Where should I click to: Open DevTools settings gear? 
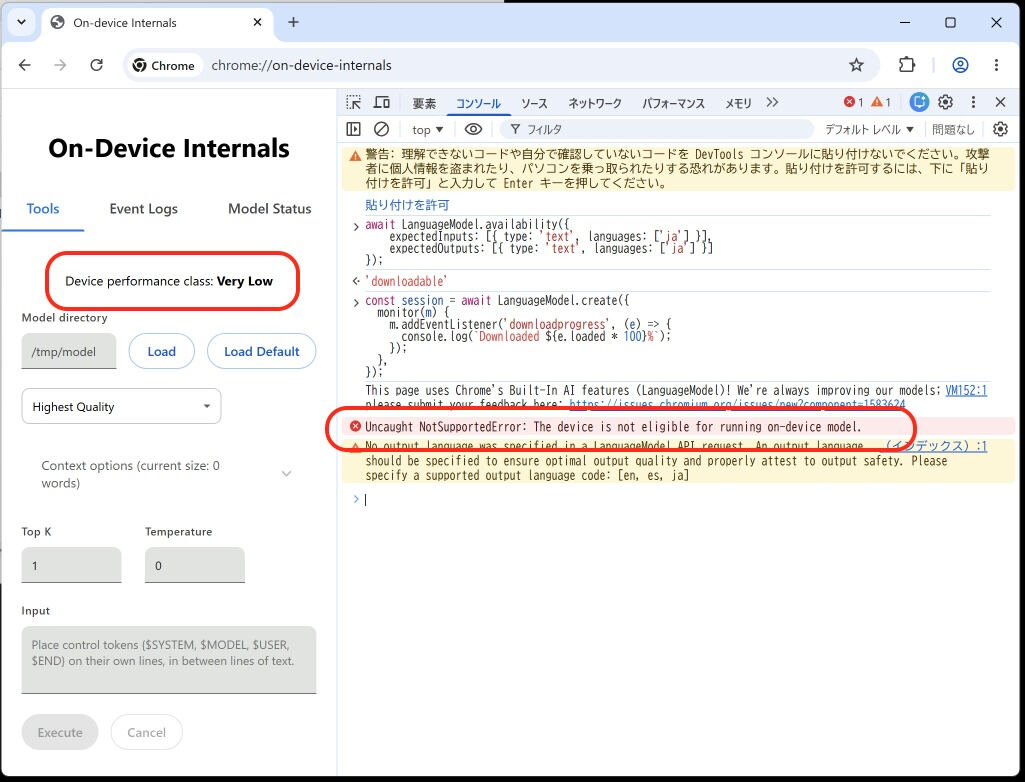(x=945, y=102)
